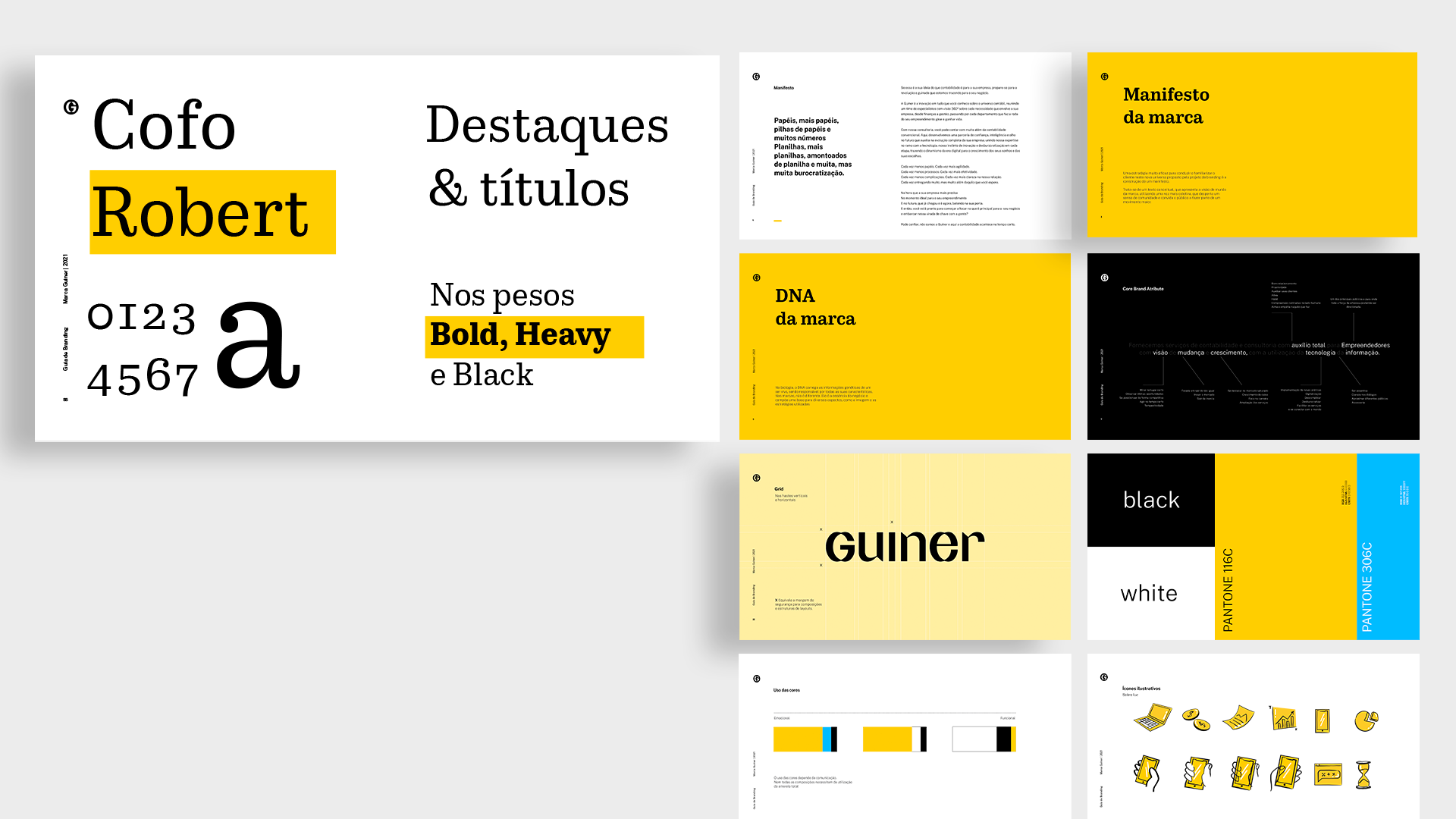Viewport: 1456px width, 819px height.
Task: Select the blue PANTONE 306C swatch
Action: 1388,547
